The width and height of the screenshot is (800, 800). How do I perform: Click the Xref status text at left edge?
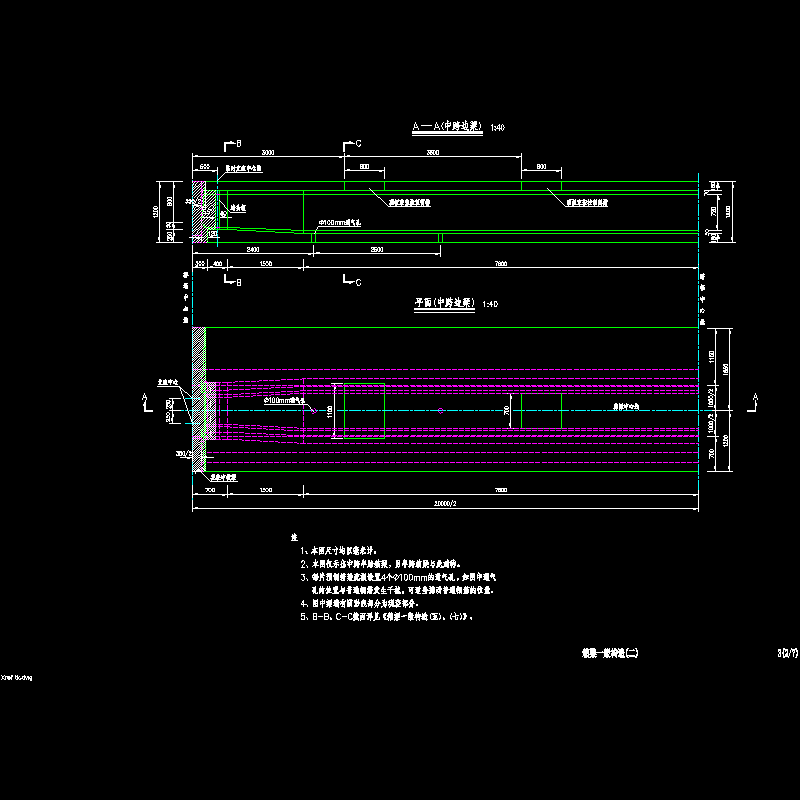click(x=17, y=677)
